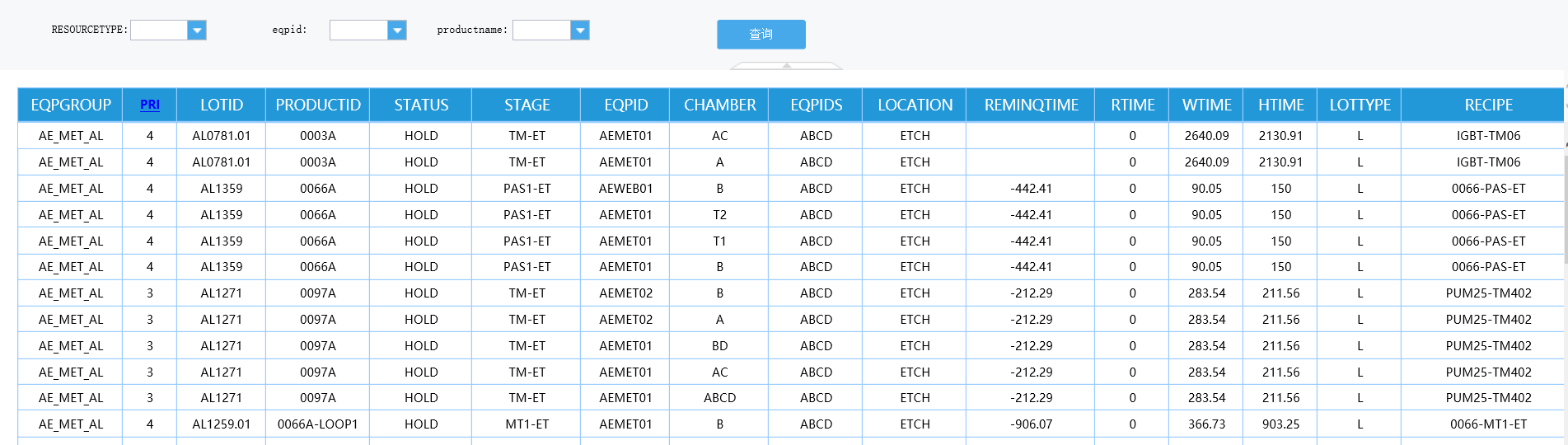Image resolution: width=1568 pixels, height=445 pixels.
Task: Expand the eqpid dropdown arrow
Action: (397, 30)
